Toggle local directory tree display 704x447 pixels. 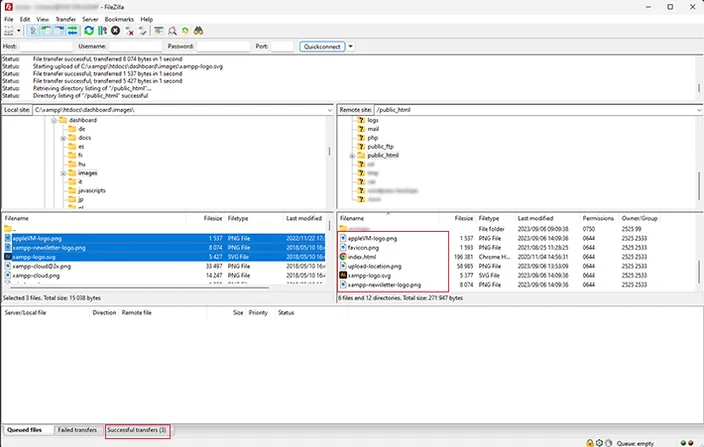pyautogui.click(x=46, y=31)
